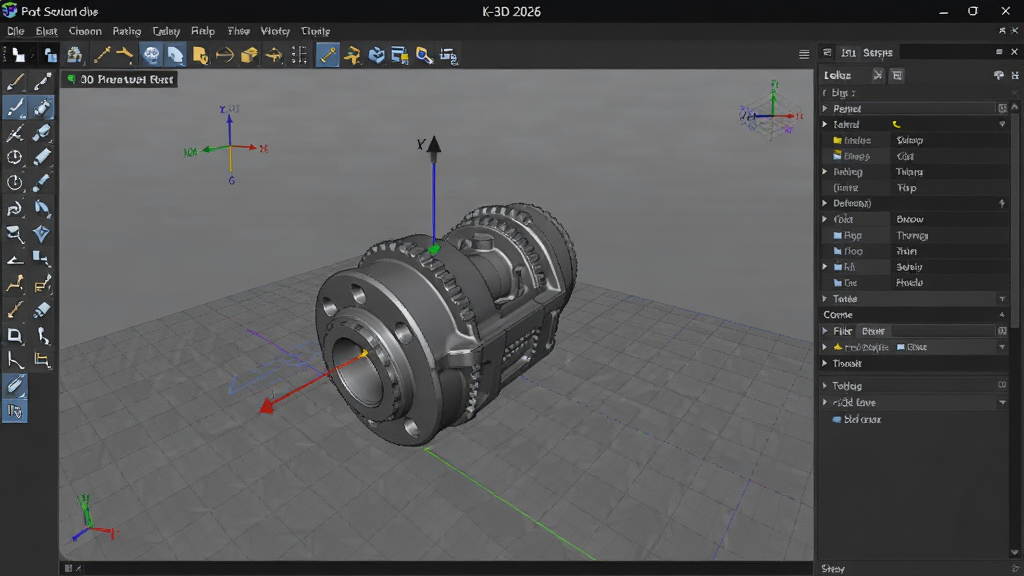Click the viewport label button showing '3D'
The width and height of the screenshot is (1024, 576).
tap(120, 79)
